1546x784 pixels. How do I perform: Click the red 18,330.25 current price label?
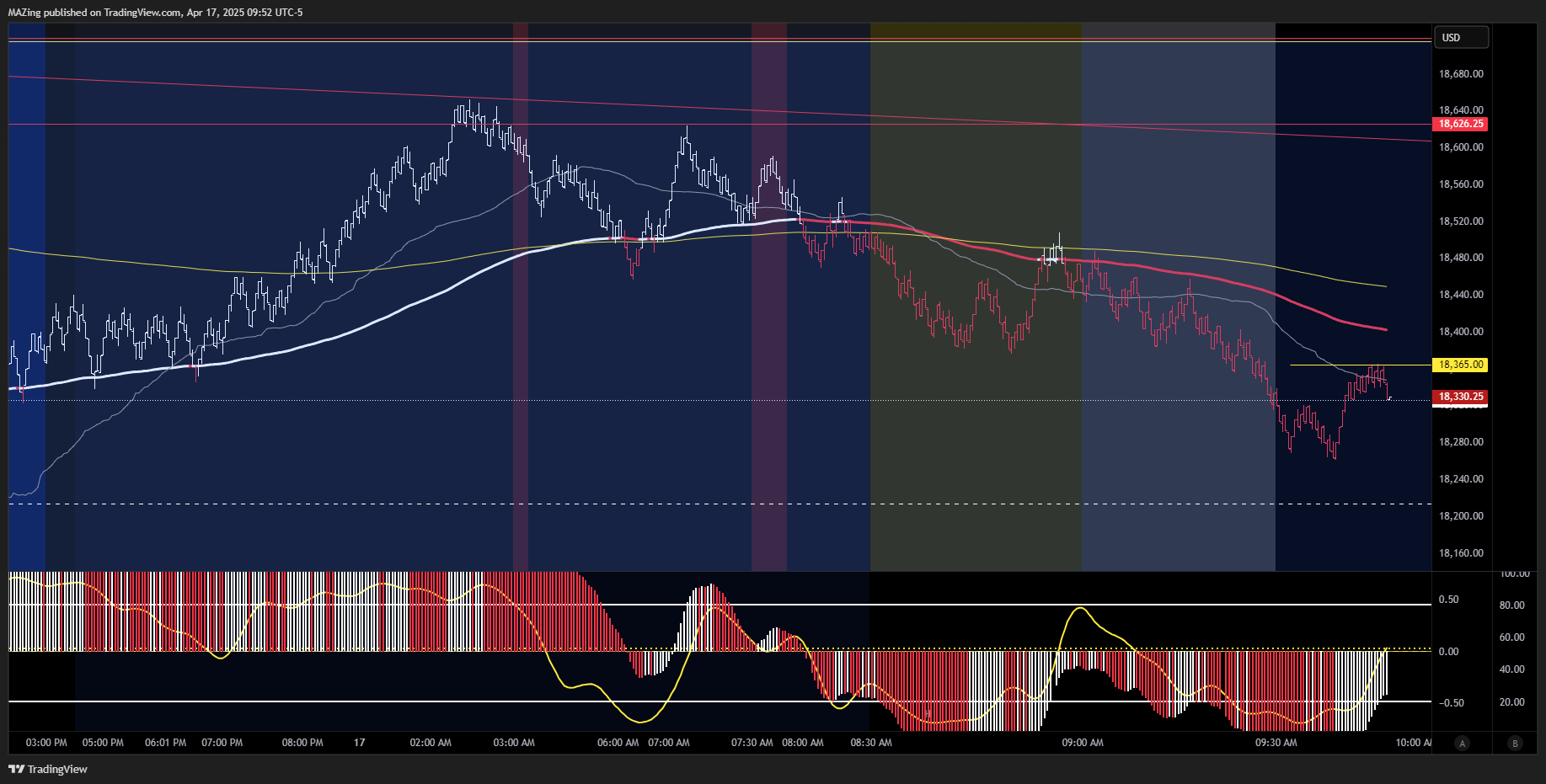(1461, 397)
